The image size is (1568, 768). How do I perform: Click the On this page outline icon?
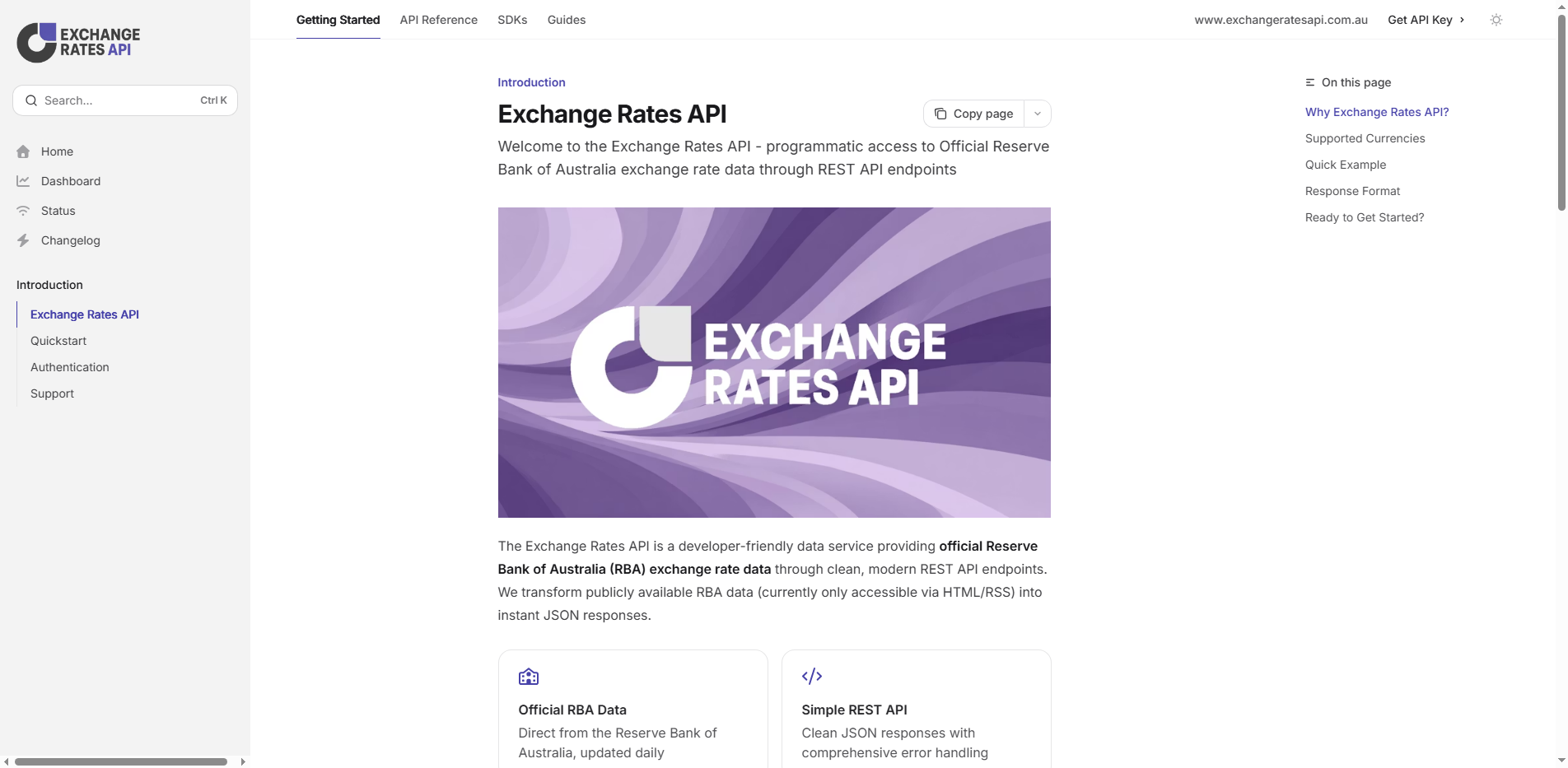pyautogui.click(x=1310, y=82)
